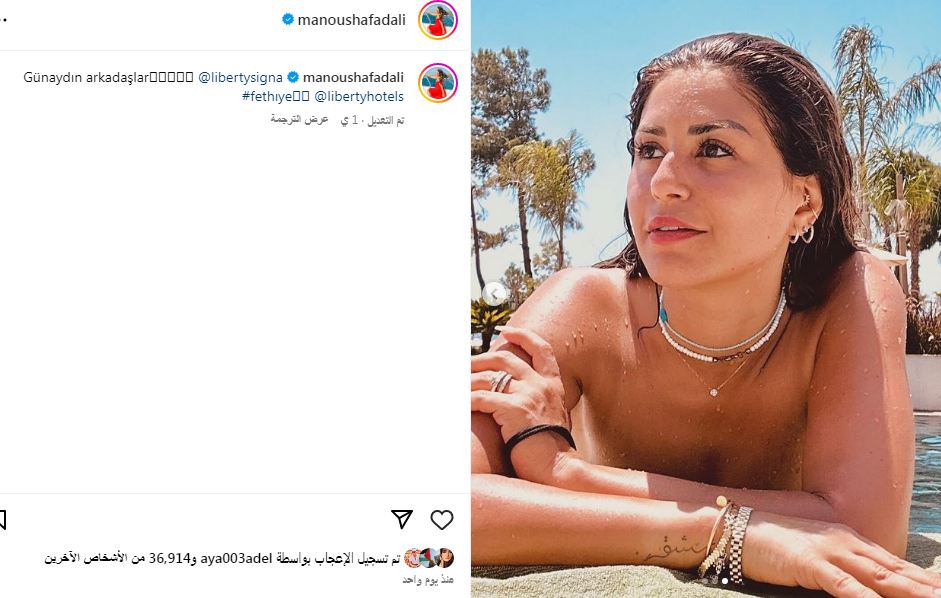941x598 pixels.
Task: Click manoushafadali username in the caption
Action: point(353,77)
